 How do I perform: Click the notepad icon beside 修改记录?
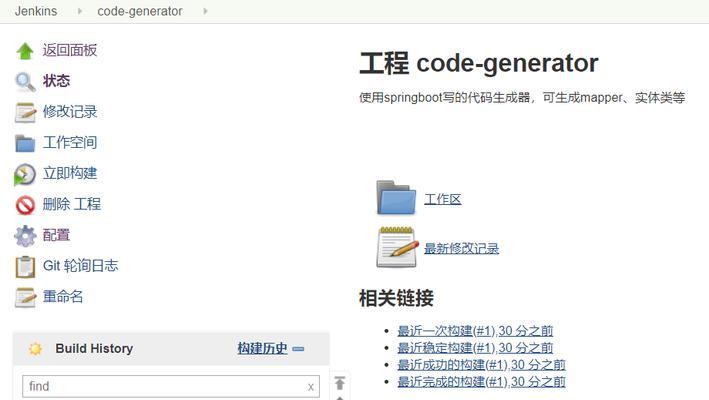[x=25, y=113]
